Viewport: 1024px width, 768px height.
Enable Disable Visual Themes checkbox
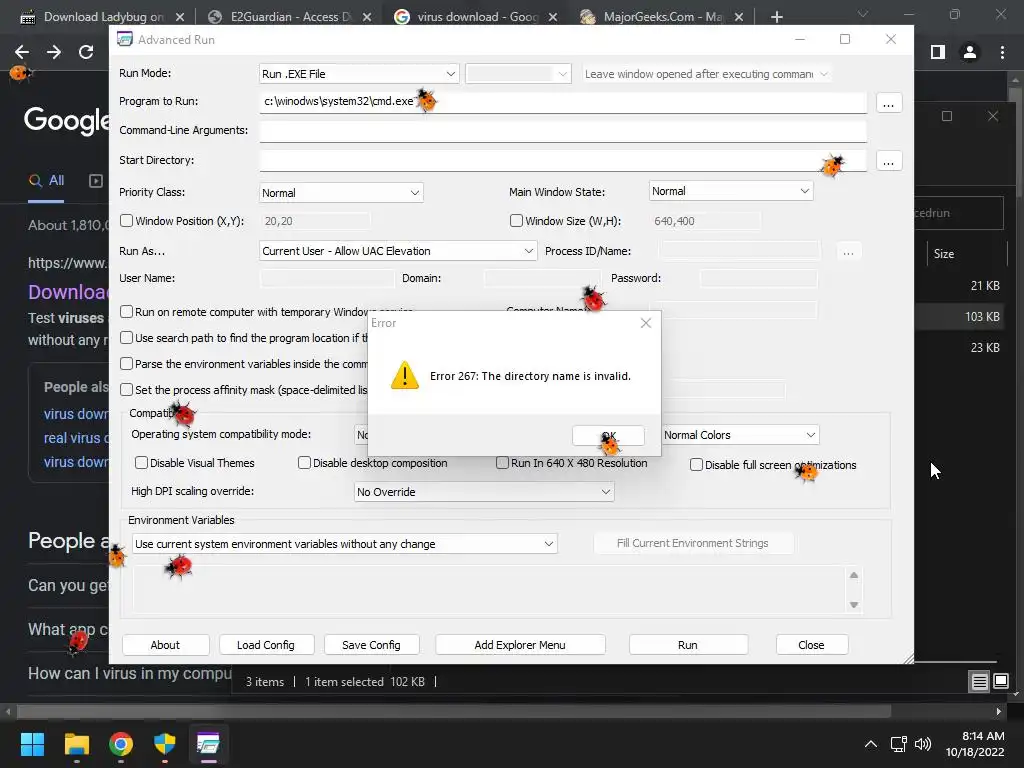(141, 463)
